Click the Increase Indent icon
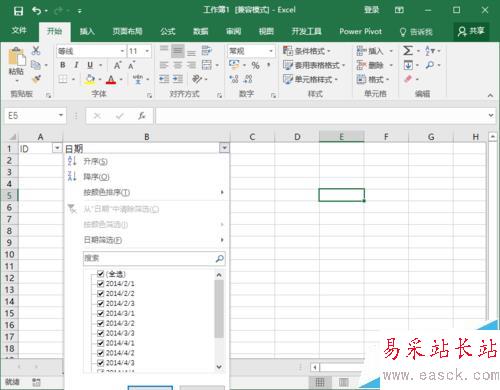The height and width of the screenshot is (390, 500). tap(178, 79)
